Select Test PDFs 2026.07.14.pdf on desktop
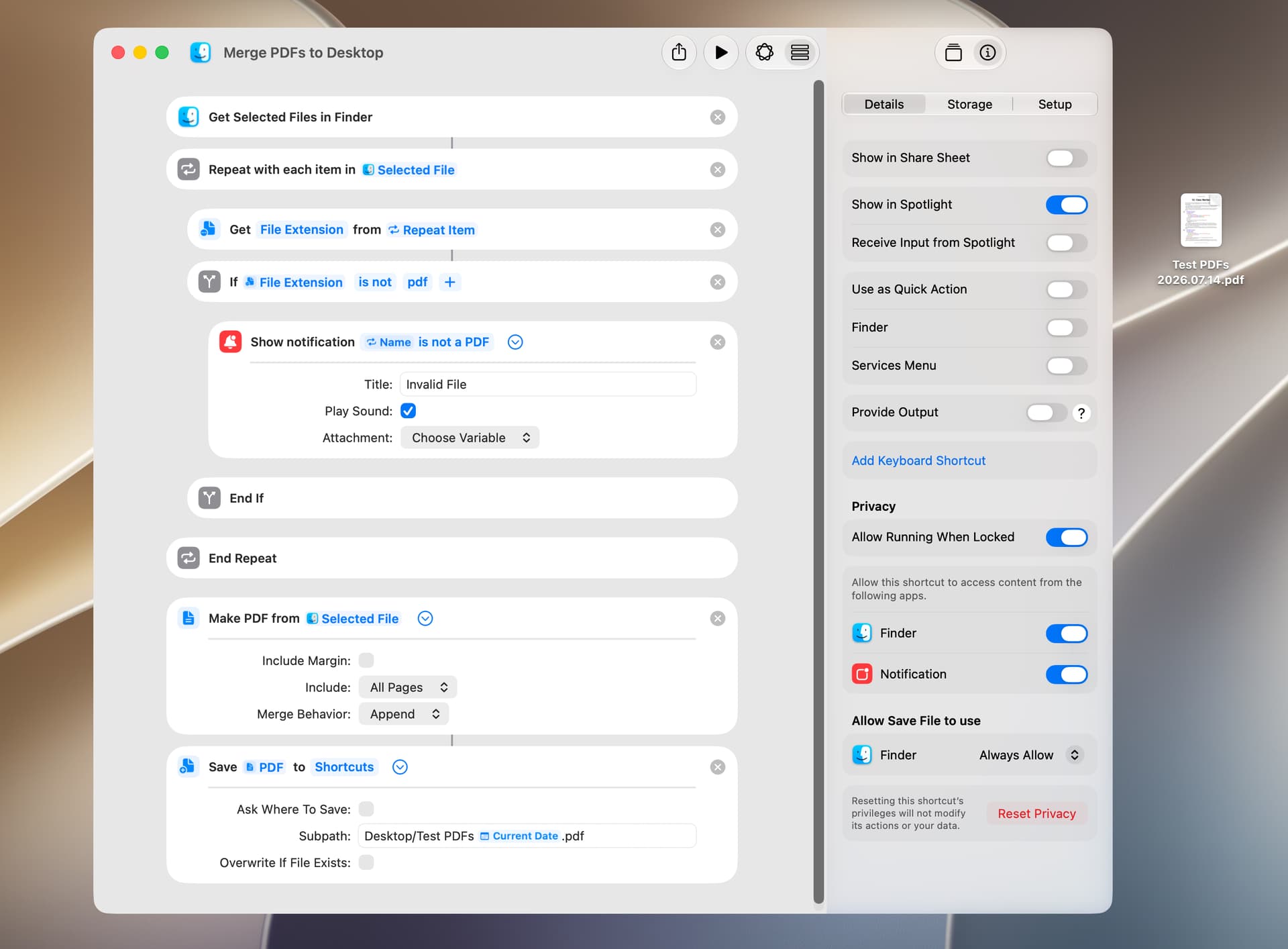Screen dimensions: 1288x949 coord(1201,240)
